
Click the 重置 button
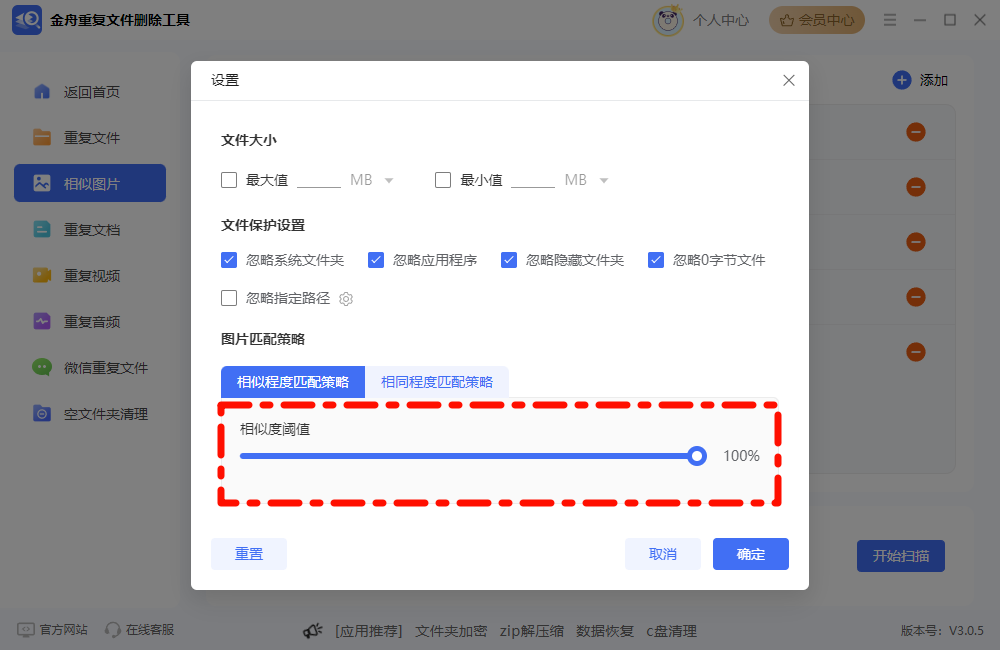pyautogui.click(x=249, y=554)
